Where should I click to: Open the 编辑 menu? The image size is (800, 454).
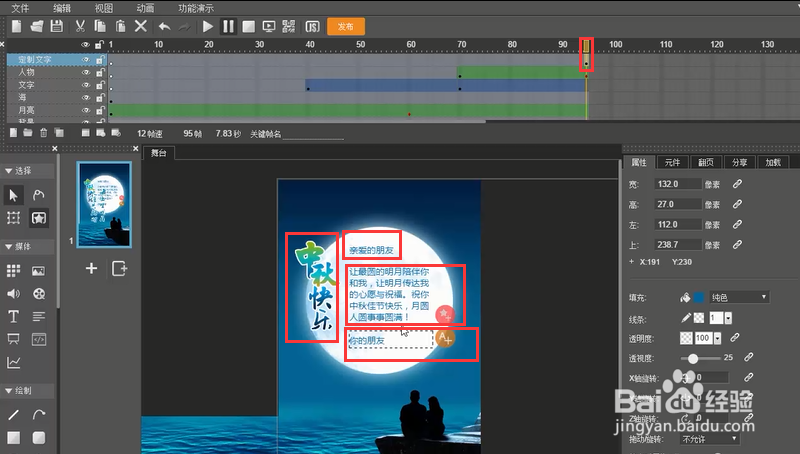click(62, 8)
